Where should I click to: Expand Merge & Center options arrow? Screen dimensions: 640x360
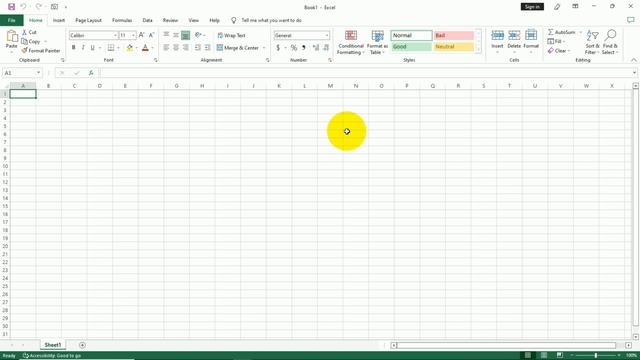click(x=264, y=48)
